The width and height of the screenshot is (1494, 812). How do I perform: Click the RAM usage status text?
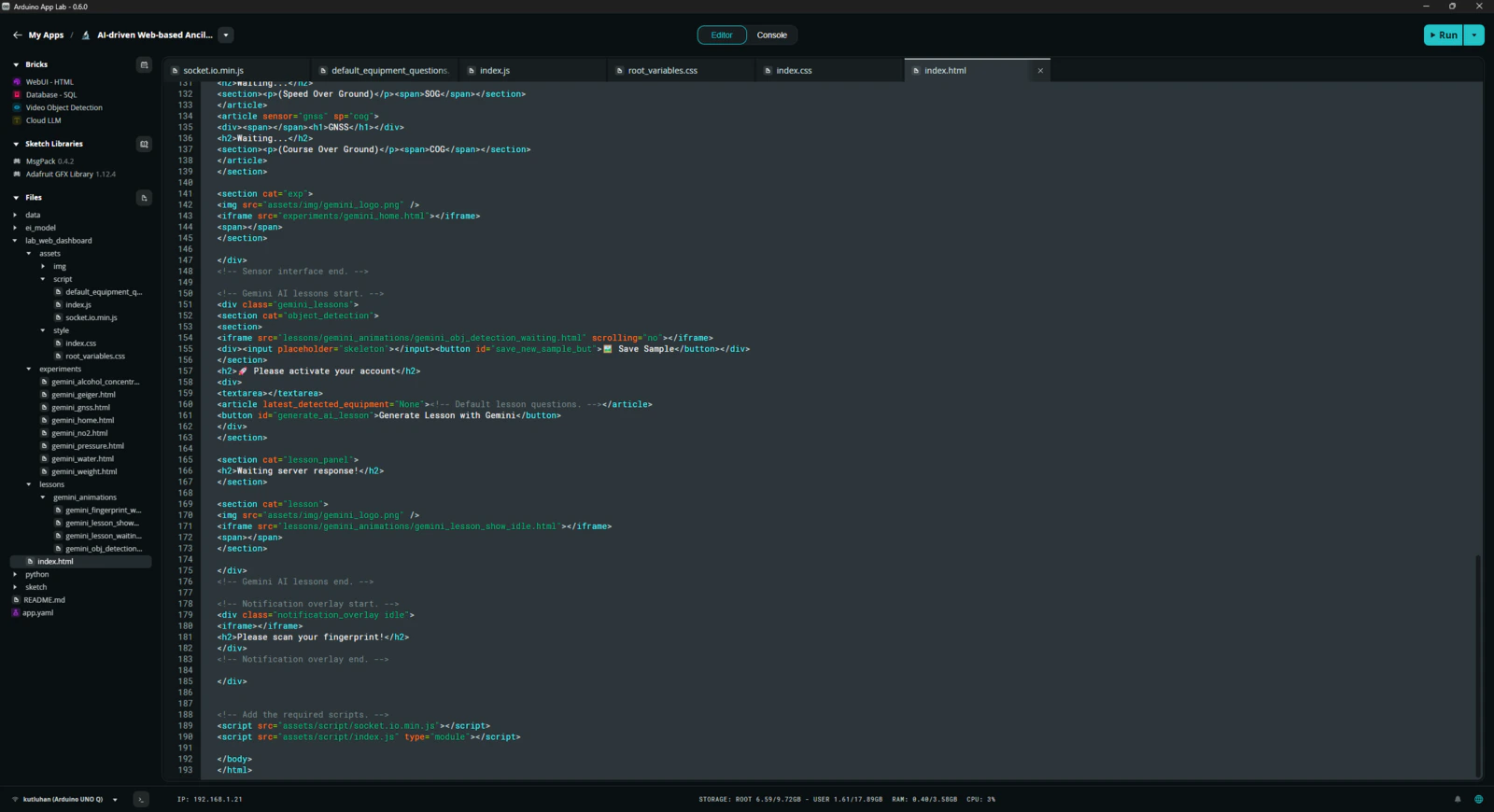pos(924,800)
